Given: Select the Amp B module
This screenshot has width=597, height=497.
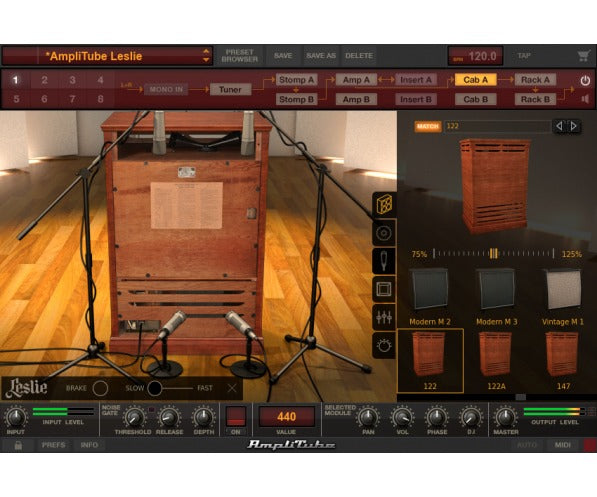Looking at the screenshot, I should click(356, 99).
